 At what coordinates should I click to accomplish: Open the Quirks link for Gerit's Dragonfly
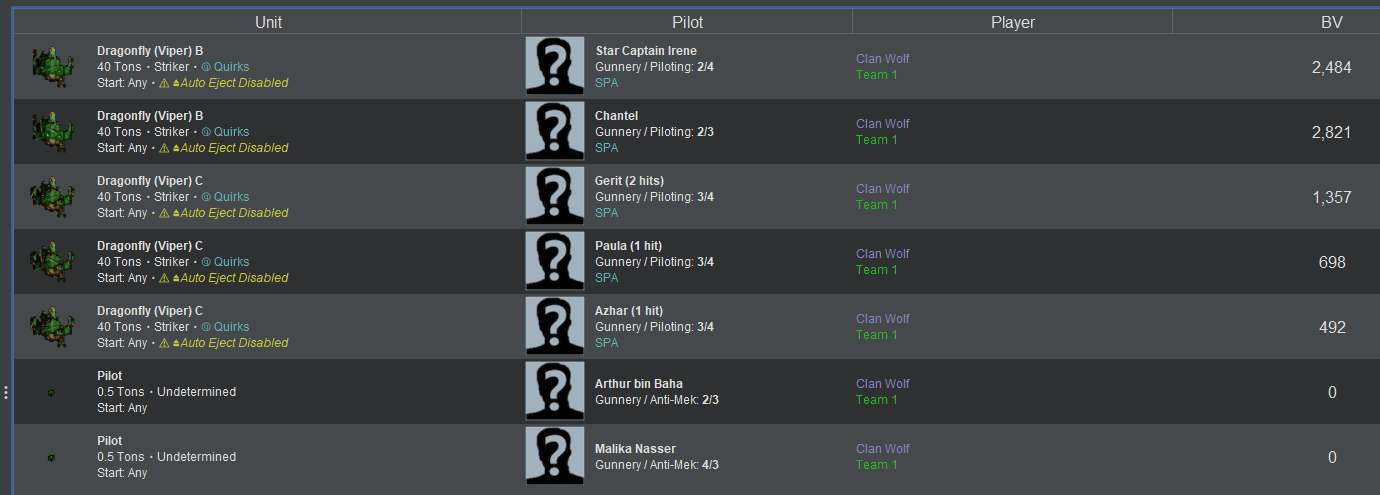(x=231, y=197)
